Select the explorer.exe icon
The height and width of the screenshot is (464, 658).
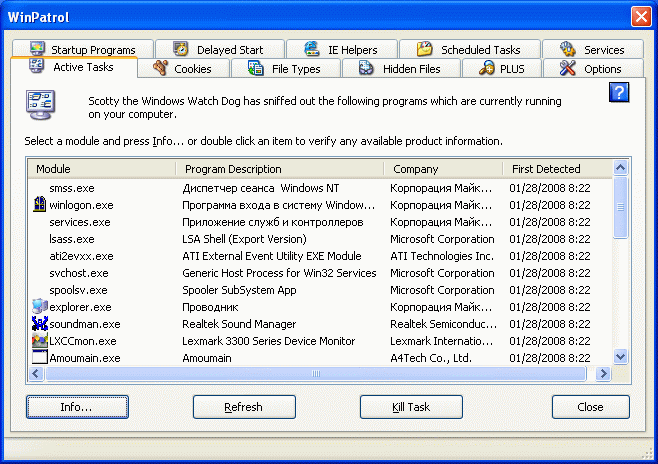point(39,306)
